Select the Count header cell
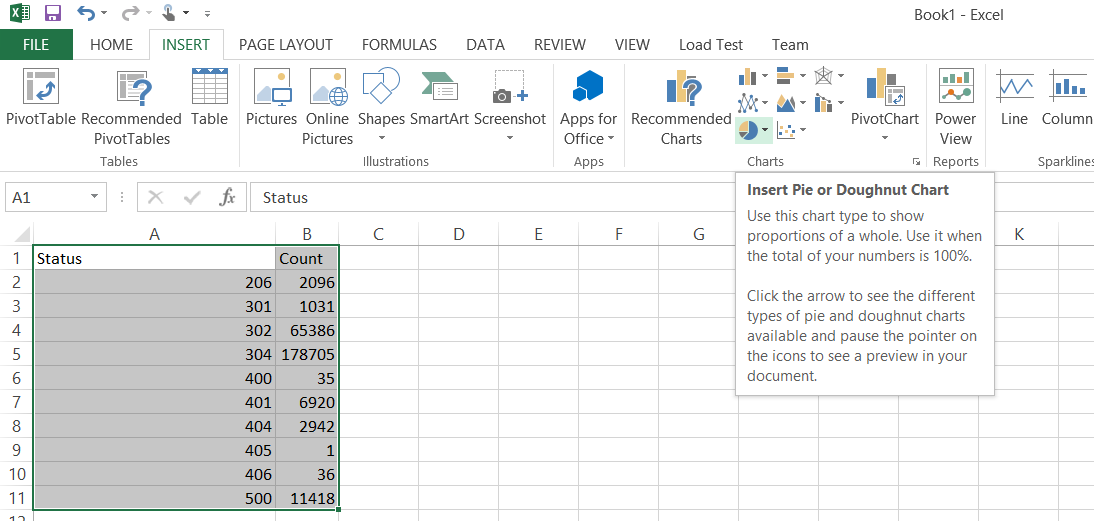This screenshot has width=1094, height=521. coord(307,258)
